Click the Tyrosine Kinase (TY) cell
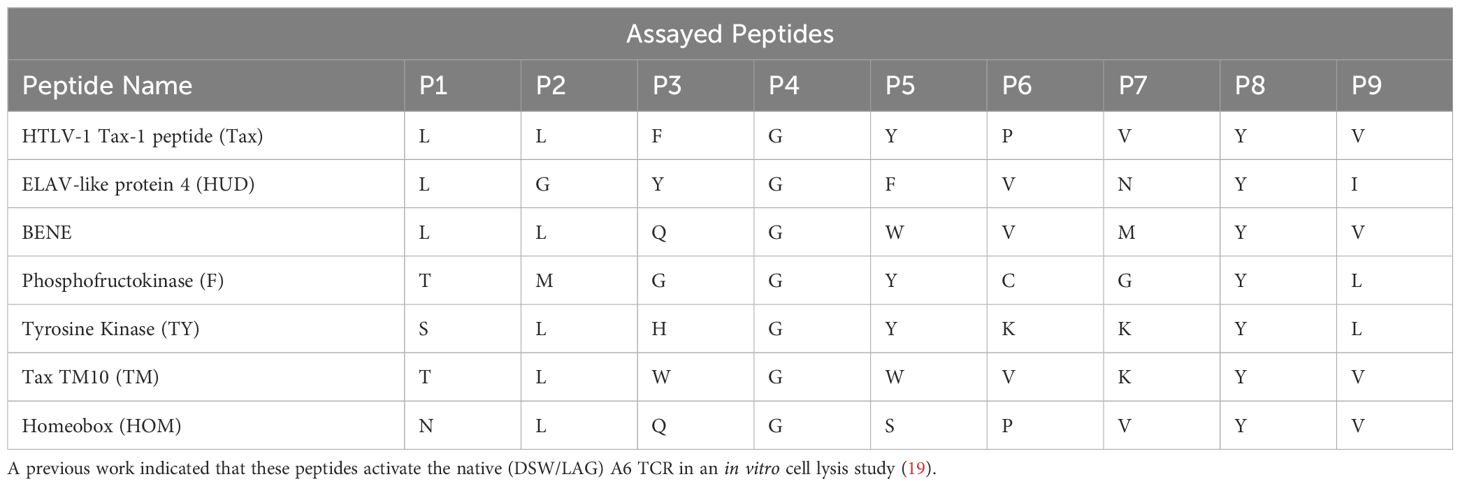This screenshot has width=1460, height=486. (110, 329)
